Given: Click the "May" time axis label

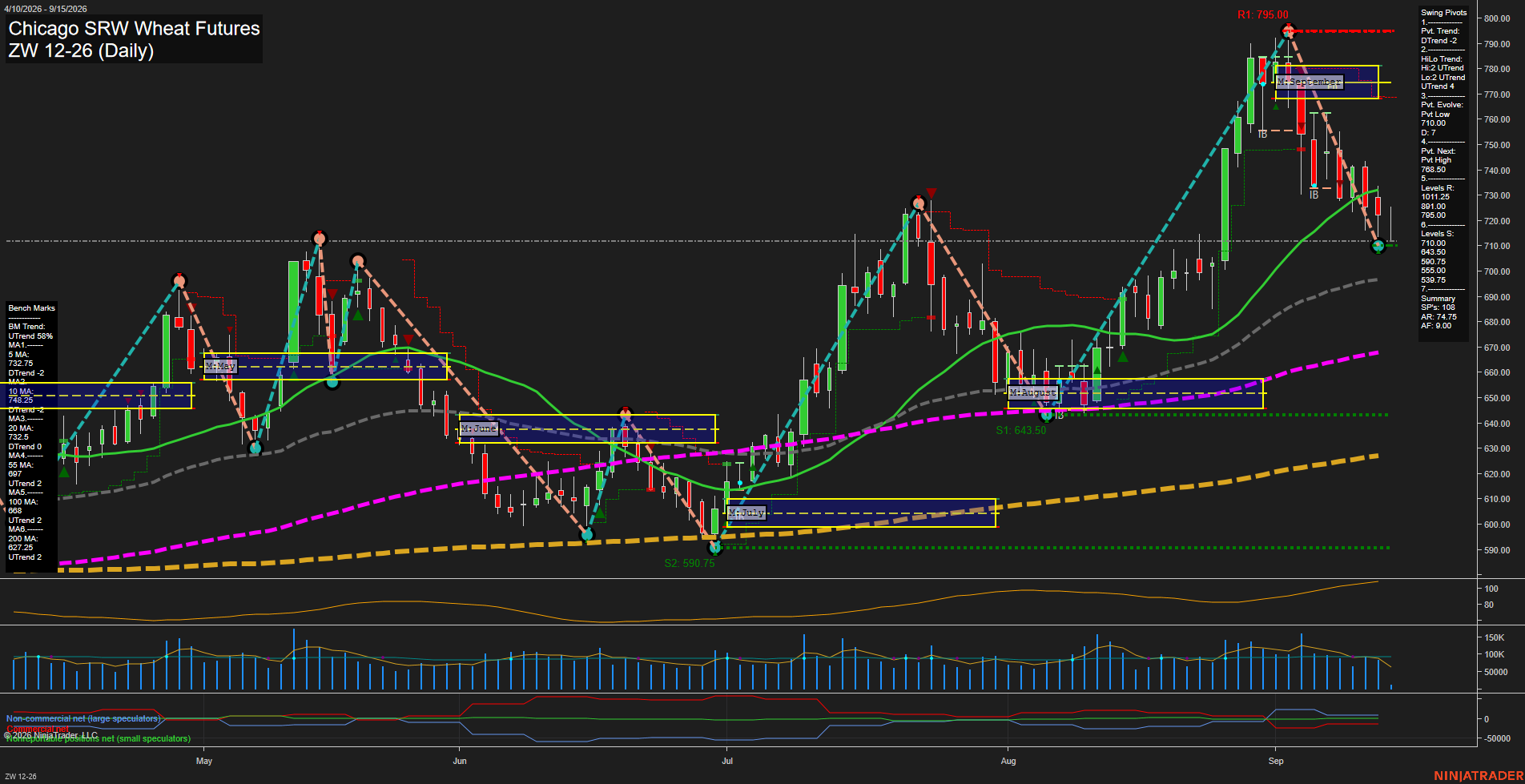Looking at the screenshot, I should (204, 762).
